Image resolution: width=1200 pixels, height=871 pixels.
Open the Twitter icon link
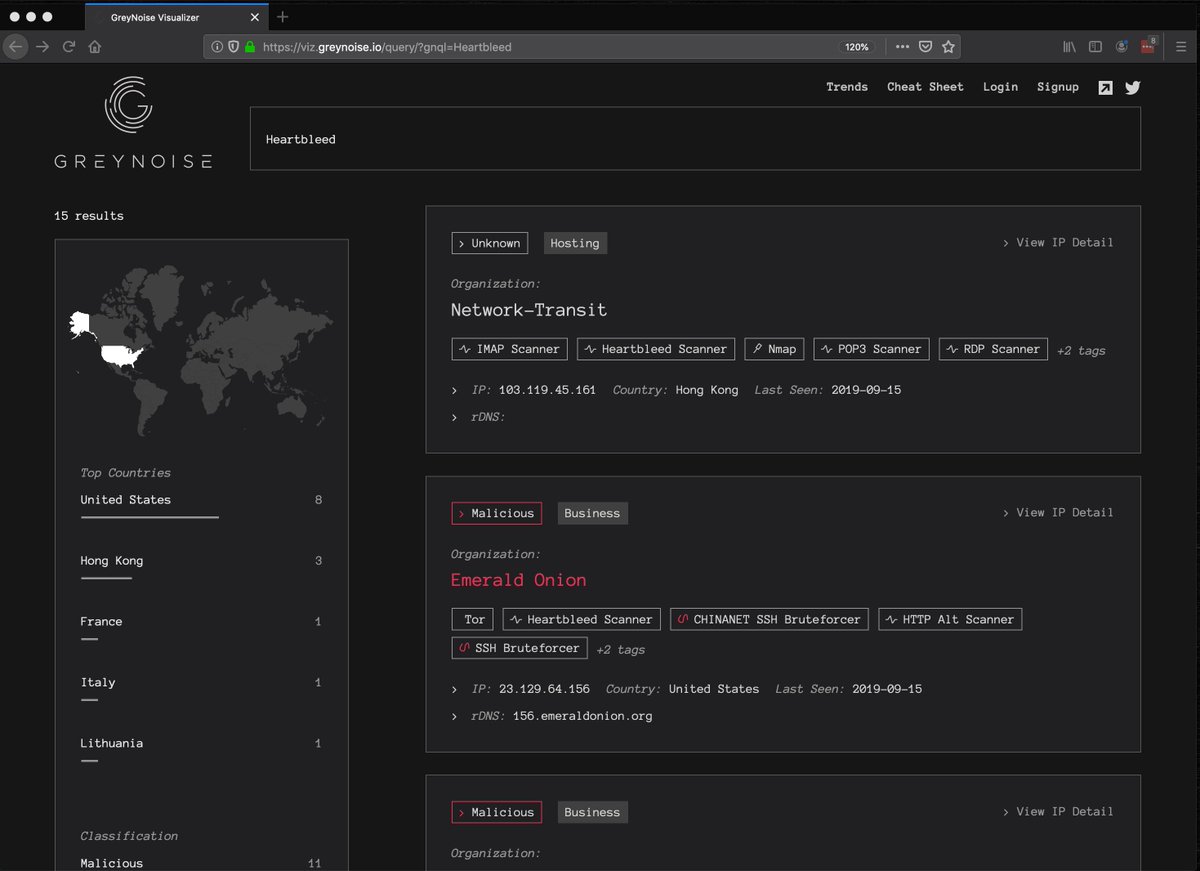coord(1132,88)
